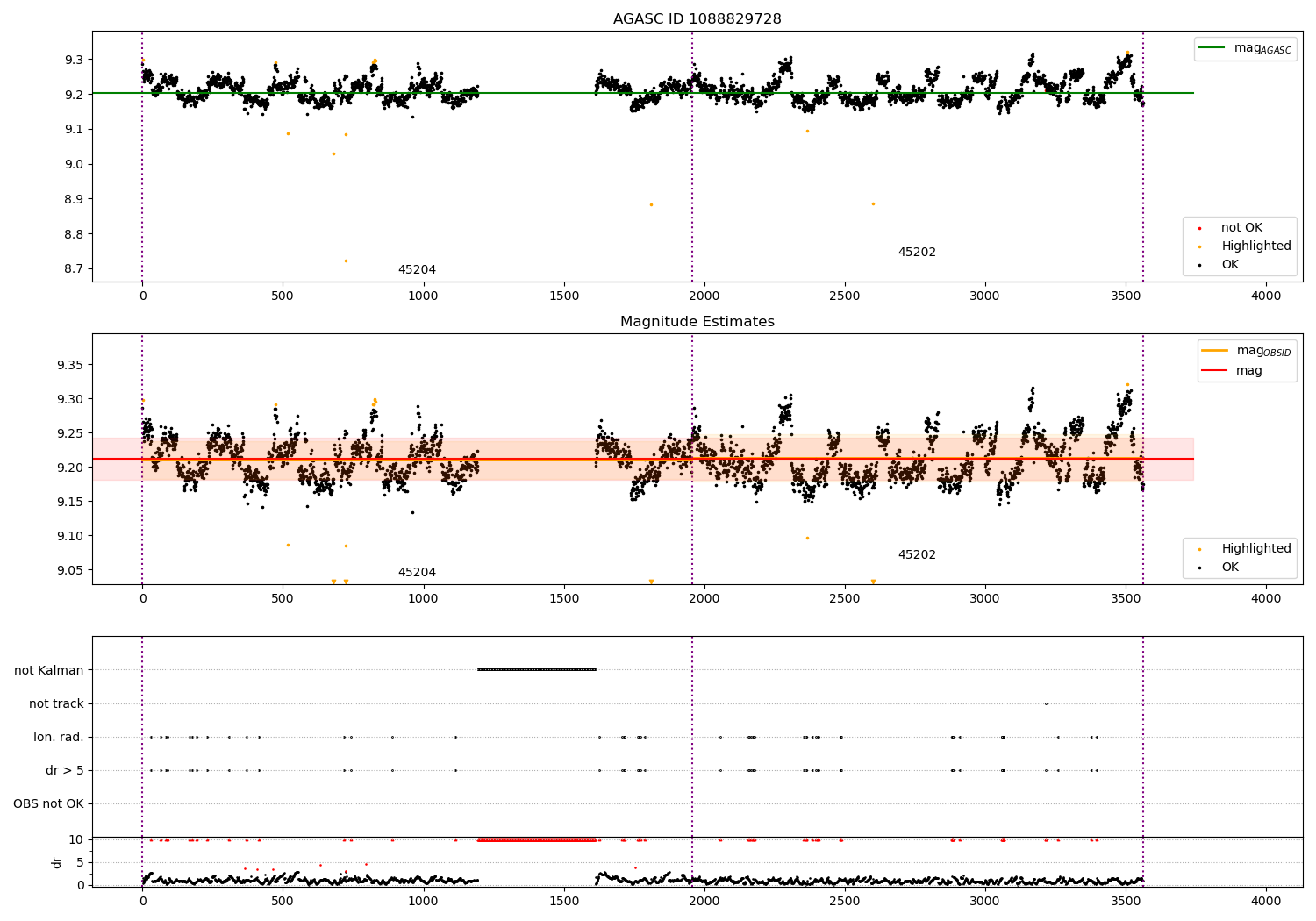
Task: Click the orange line sample beside mag OBSID
Action: coord(1214,351)
